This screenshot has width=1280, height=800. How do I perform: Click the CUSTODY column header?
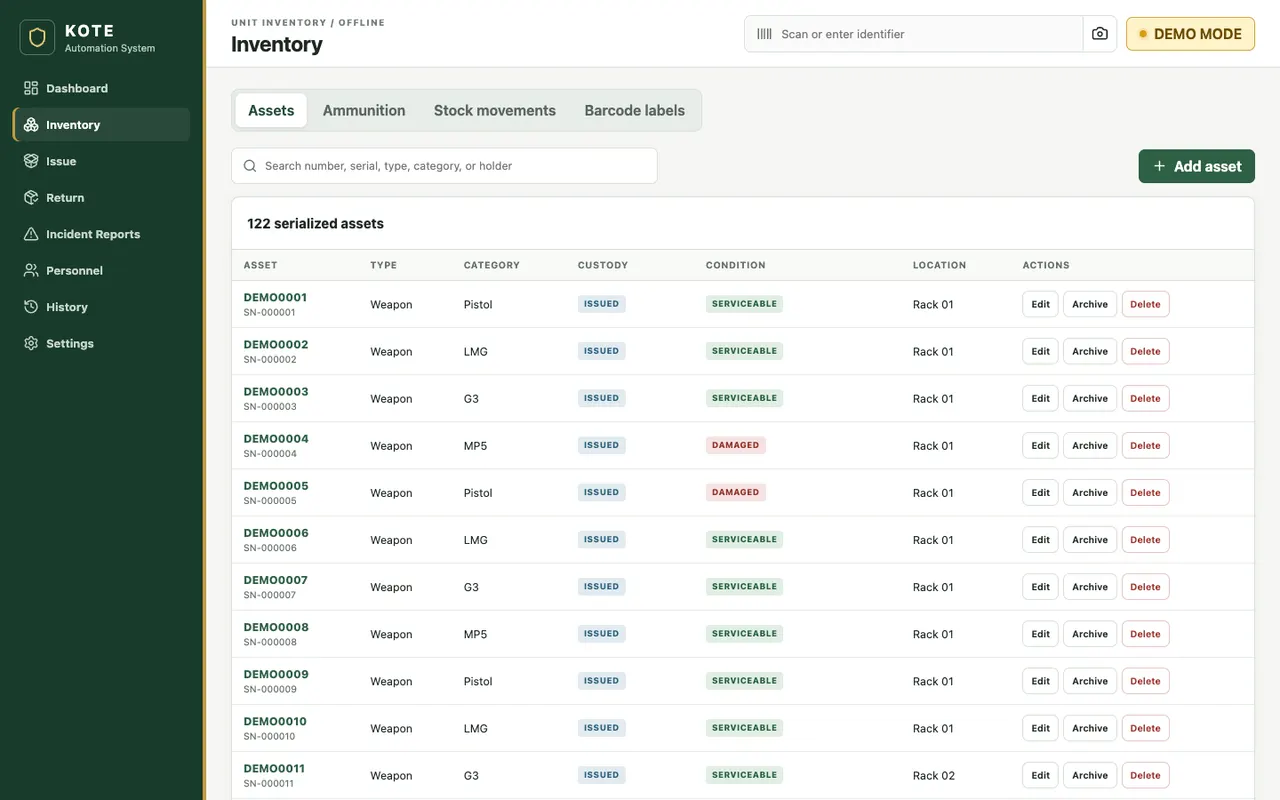(x=603, y=265)
